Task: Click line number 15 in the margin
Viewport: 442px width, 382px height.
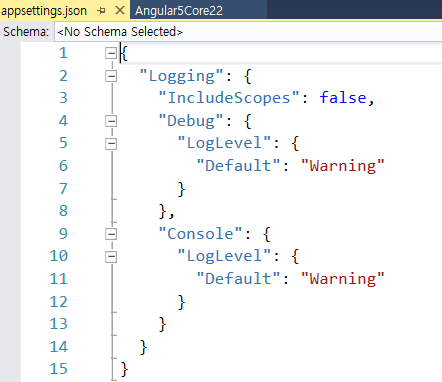Action: tap(59, 369)
